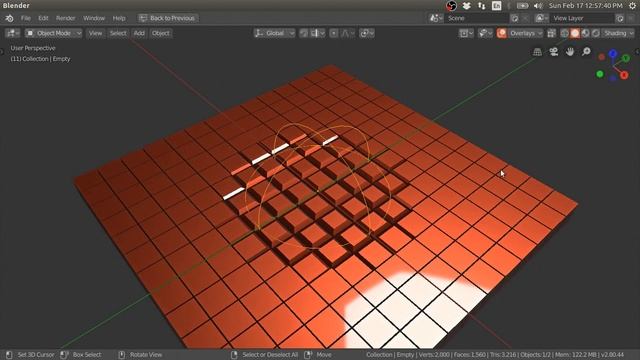The height and width of the screenshot is (360, 640).
Task: Toggle snapping magnet icon
Action: point(304,33)
